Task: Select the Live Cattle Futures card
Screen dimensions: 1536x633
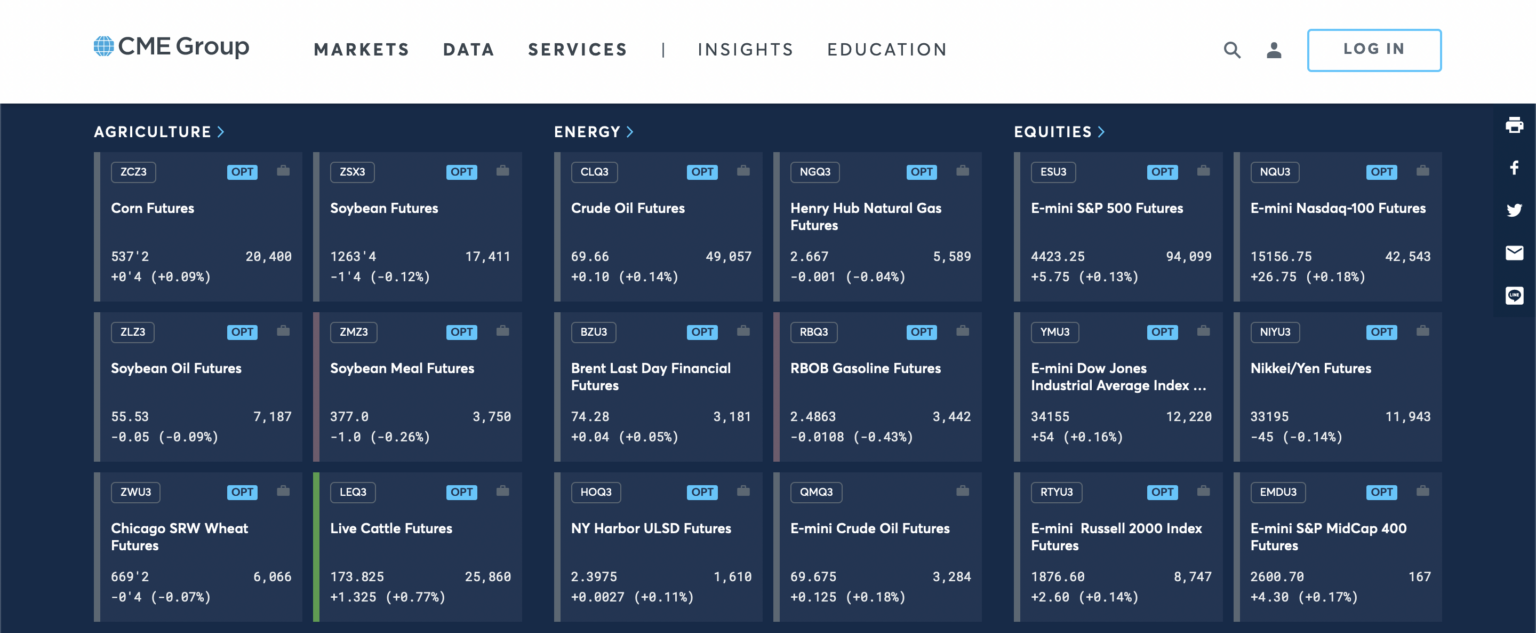Action: pyautogui.click(x=417, y=545)
